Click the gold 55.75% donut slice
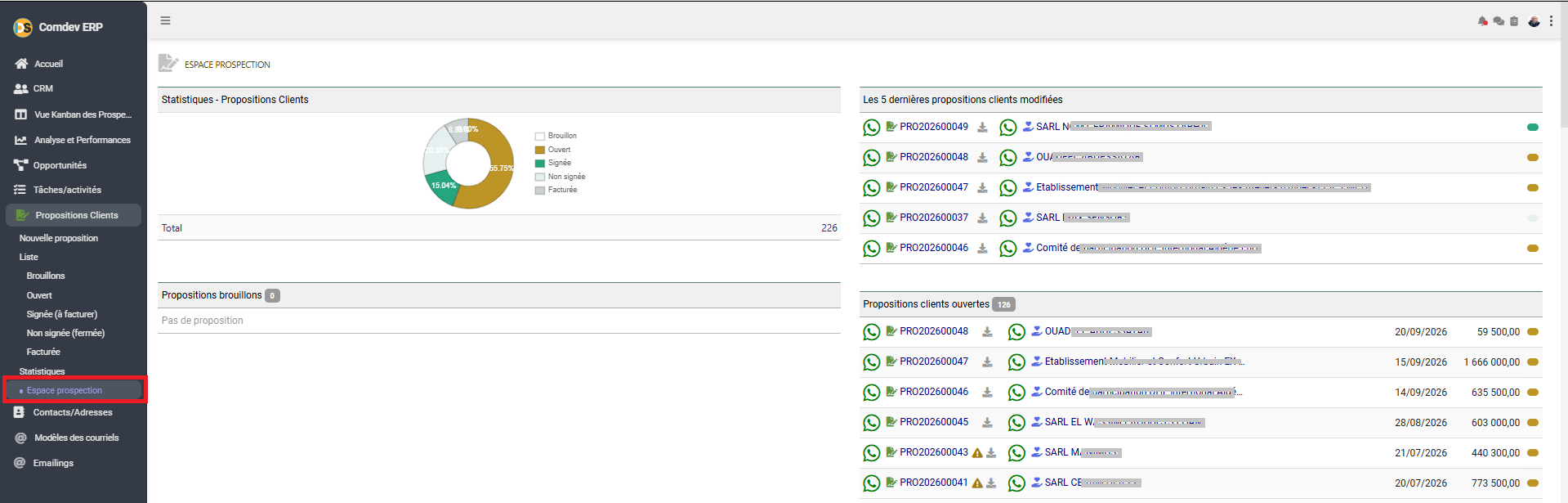 [x=499, y=168]
